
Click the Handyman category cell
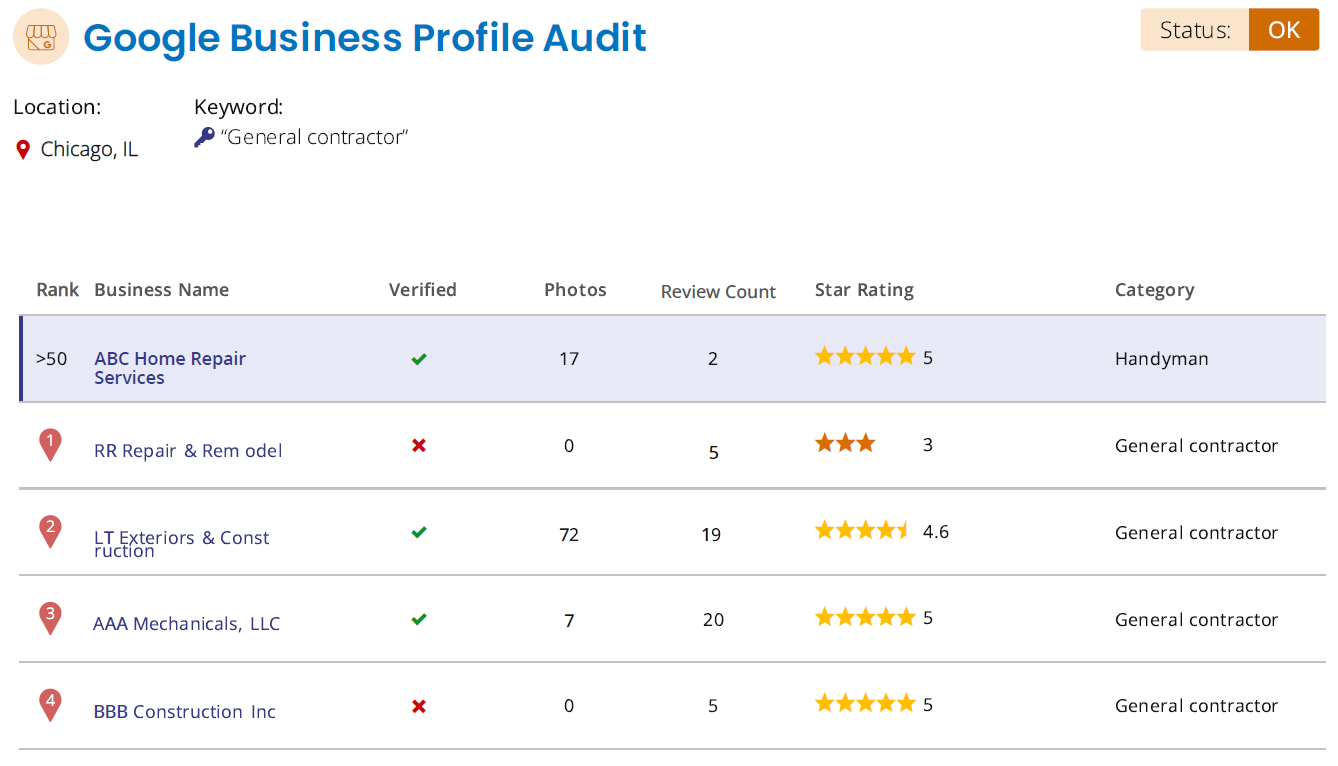click(1161, 359)
